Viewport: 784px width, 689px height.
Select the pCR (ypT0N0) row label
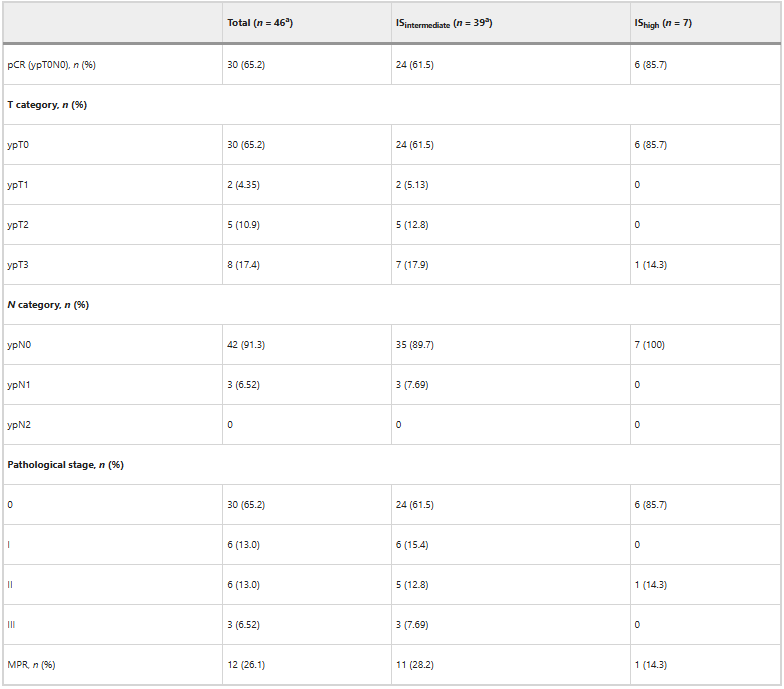tap(51, 65)
